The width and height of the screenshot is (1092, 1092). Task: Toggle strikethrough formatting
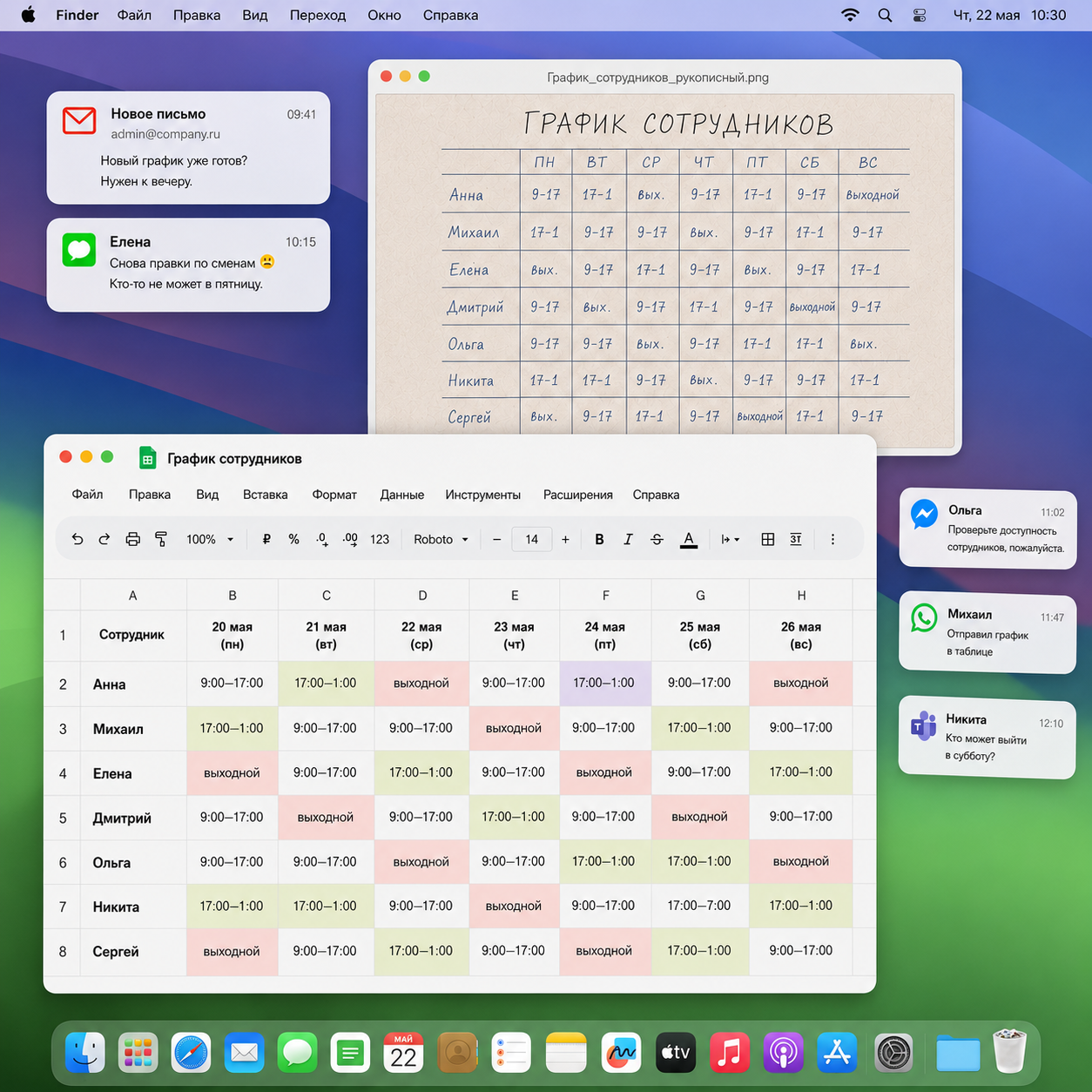657,539
